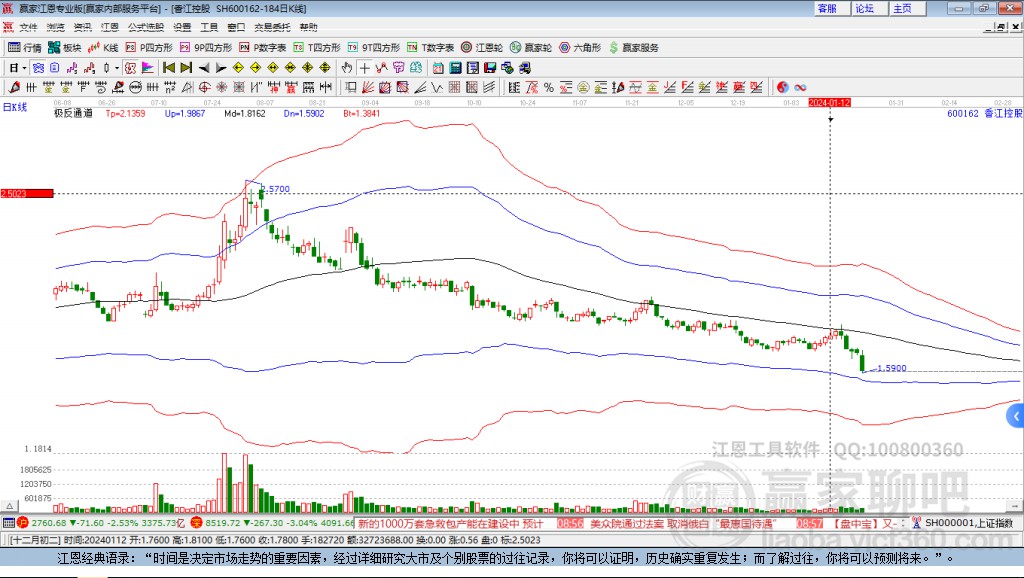Open the 9P四方形 tool

(x=206, y=48)
